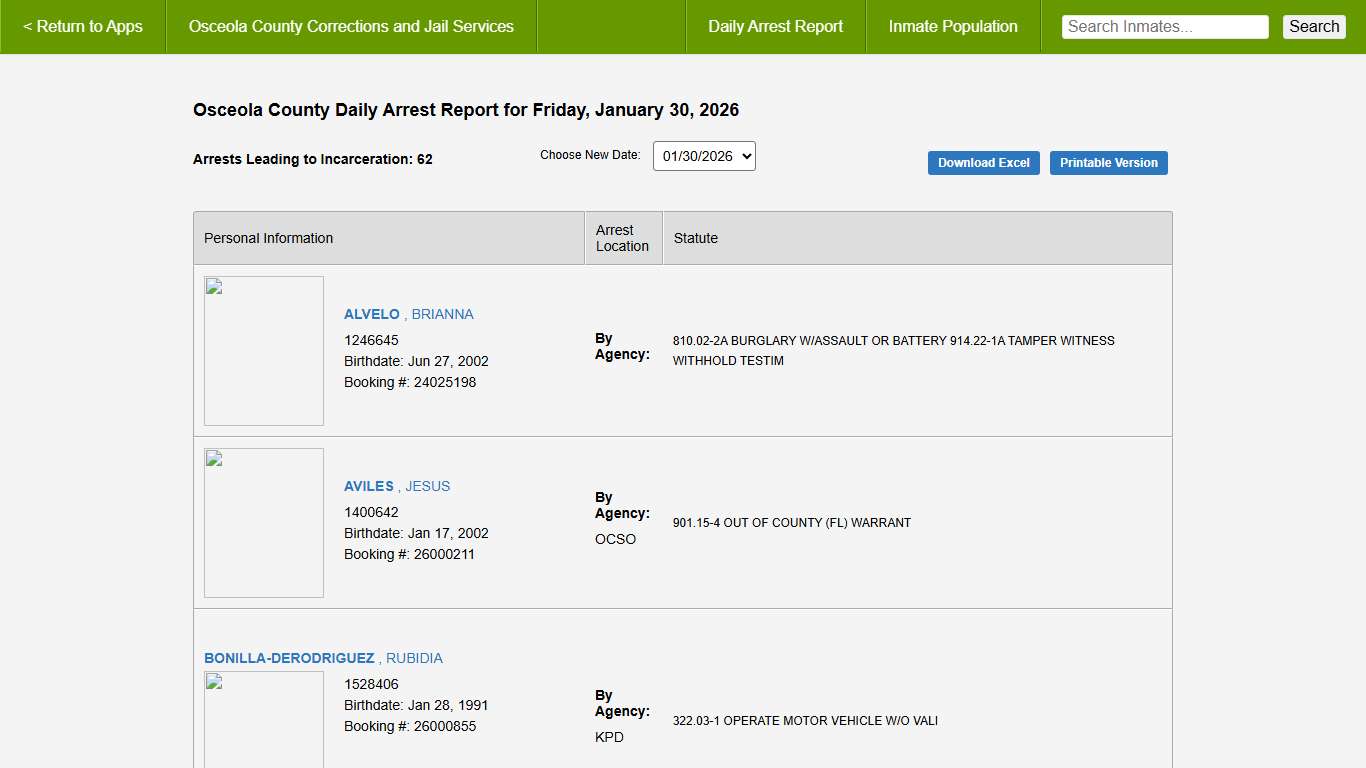The width and height of the screenshot is (1366, 768).
Task: Expand the Choose New Date dropdown
Action: point(704,156)
